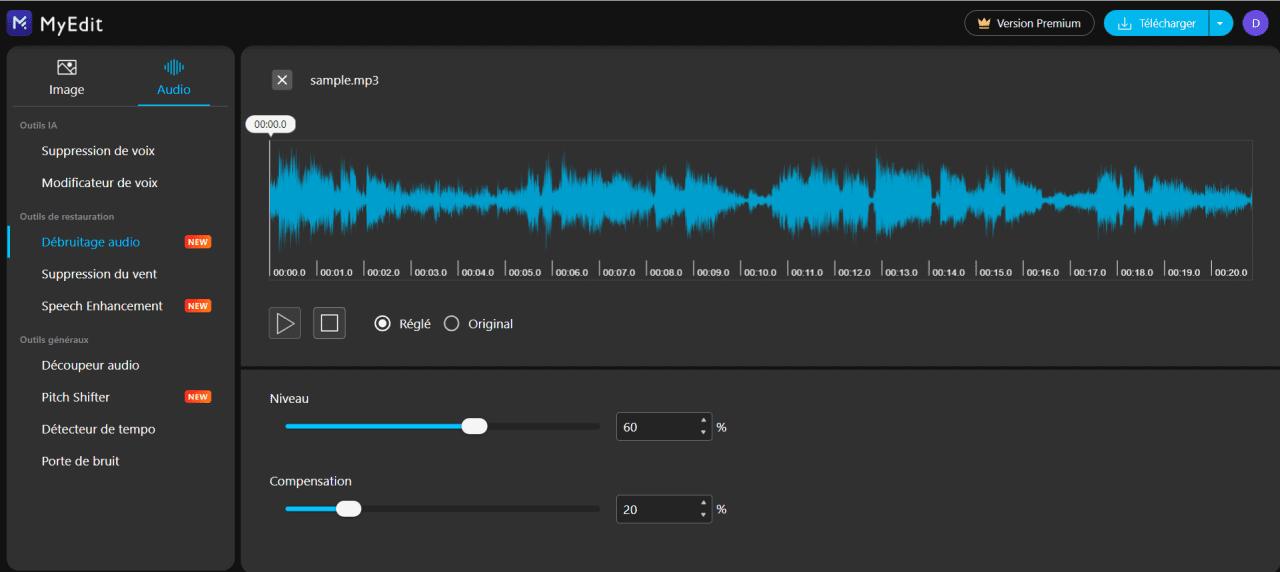Viewport: 1280px width, 572px height.
Task: Click the Outils généraux section heading
Action: [x=54, y=340]
